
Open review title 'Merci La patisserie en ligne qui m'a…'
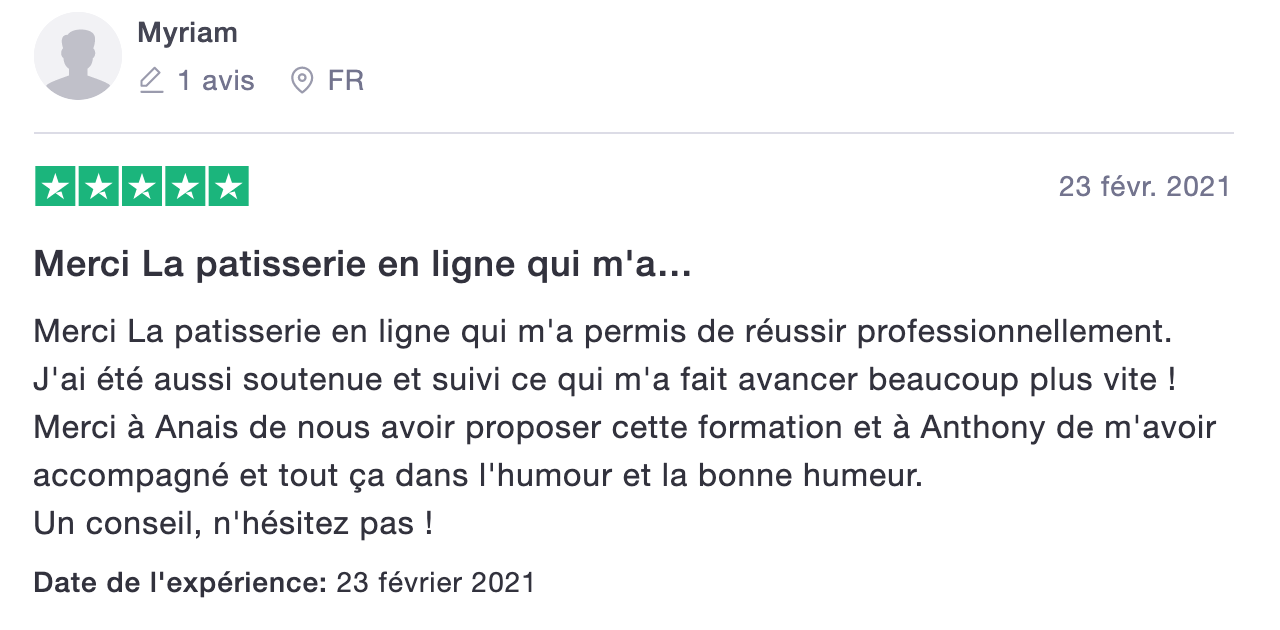point(363,266)
